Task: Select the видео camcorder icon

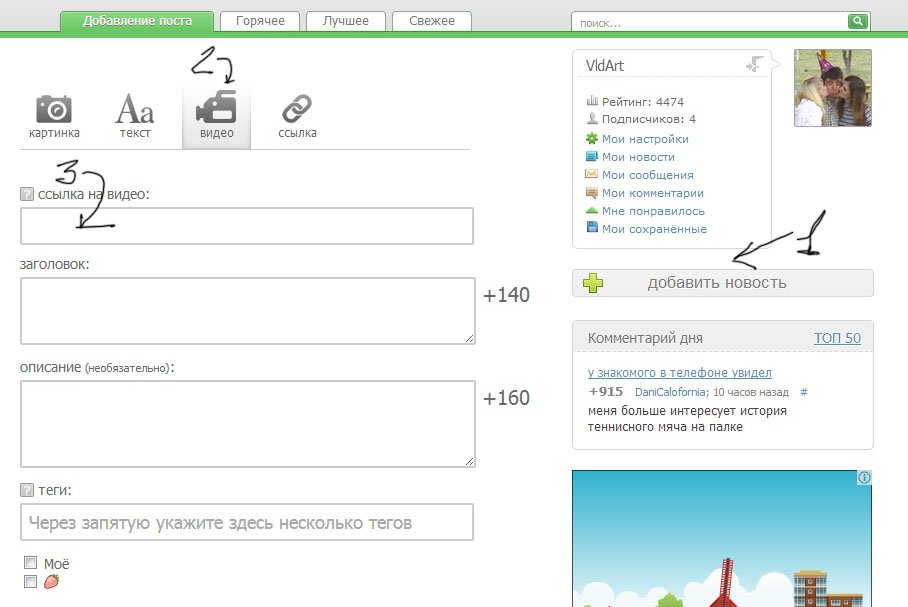Action: (x=216, y=107)
